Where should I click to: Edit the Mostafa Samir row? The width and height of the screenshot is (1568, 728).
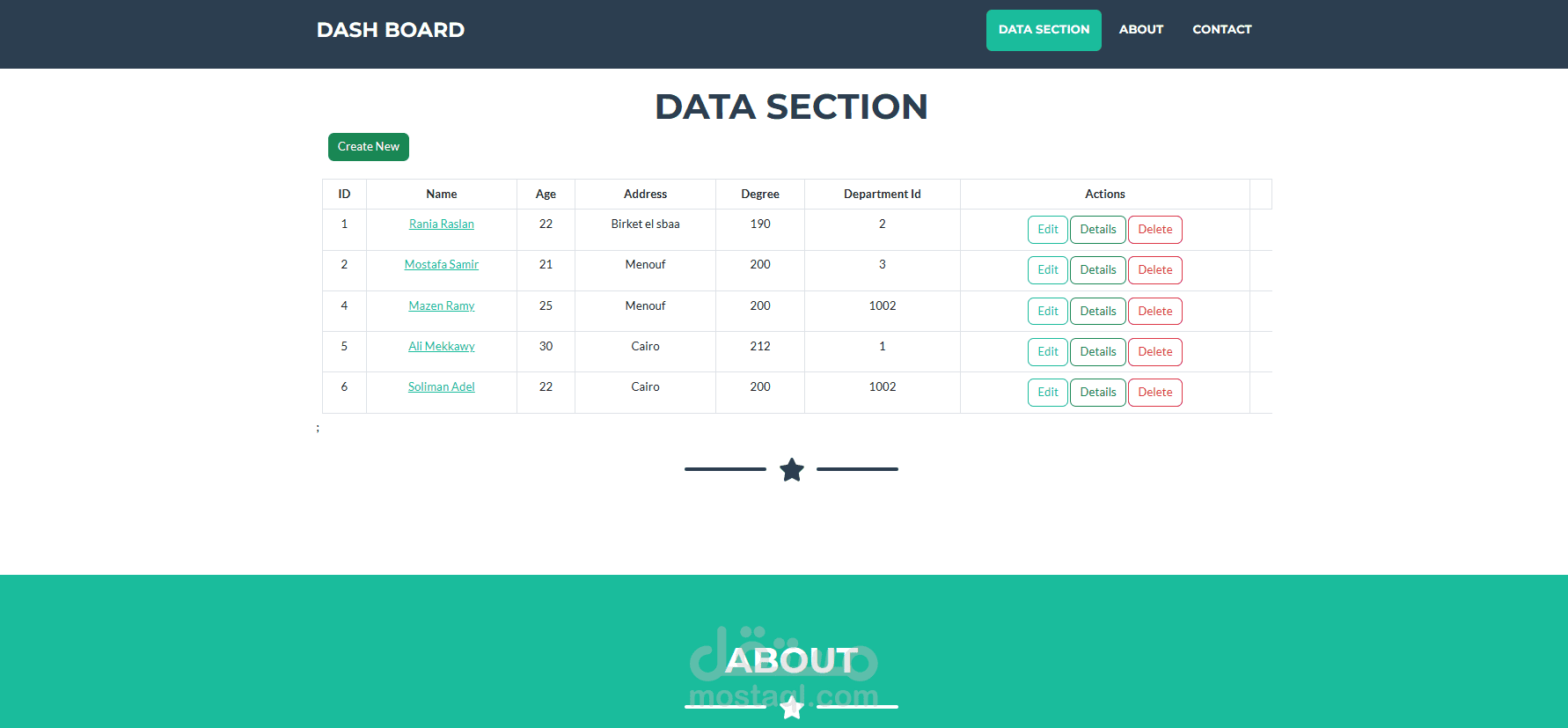[1048, 270]
